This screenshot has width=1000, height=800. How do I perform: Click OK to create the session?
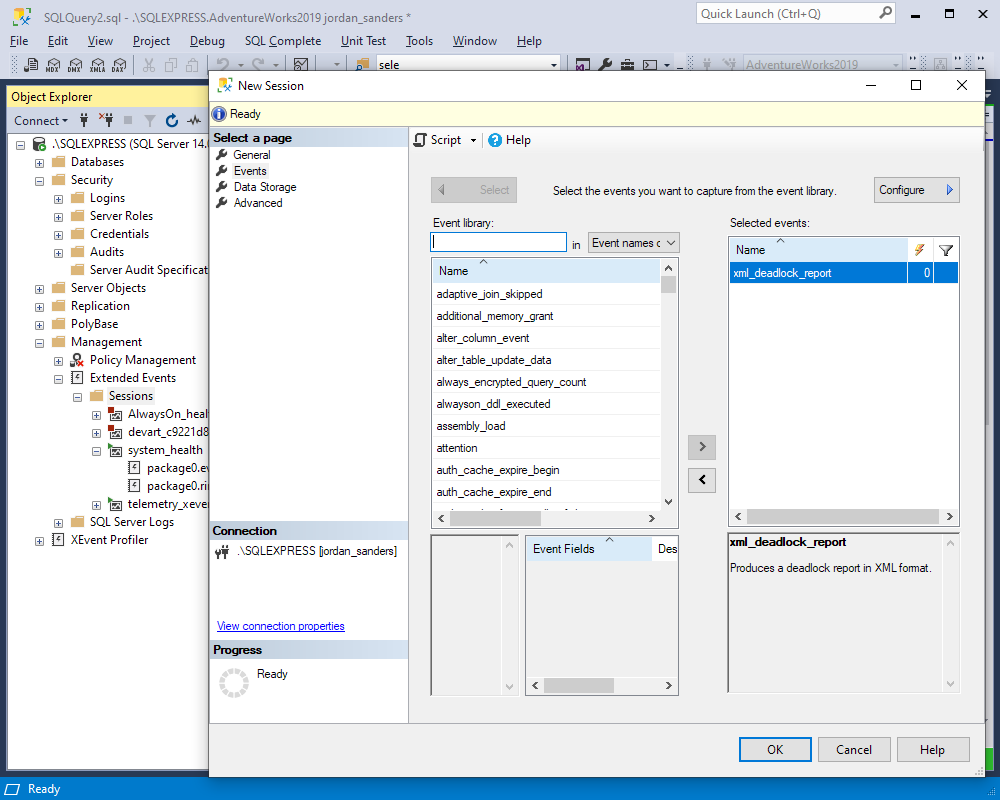(775, 750)
